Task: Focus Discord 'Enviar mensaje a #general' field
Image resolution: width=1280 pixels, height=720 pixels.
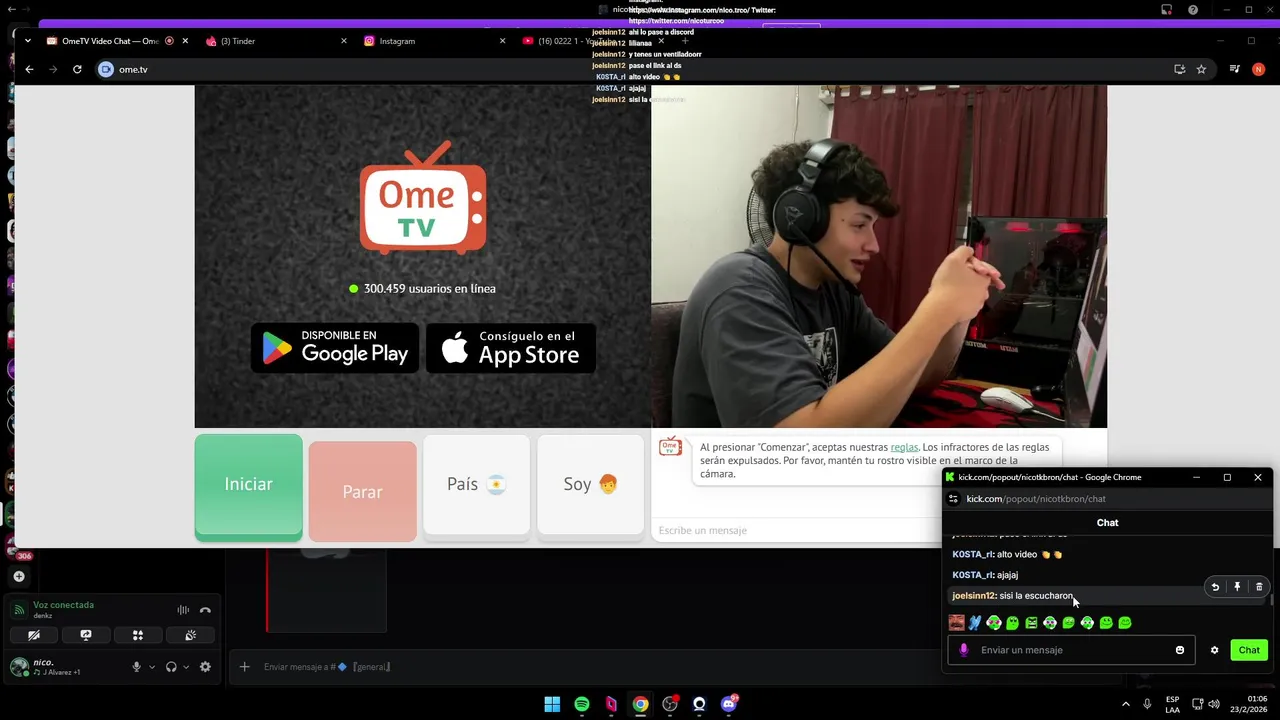Action: 590,667
